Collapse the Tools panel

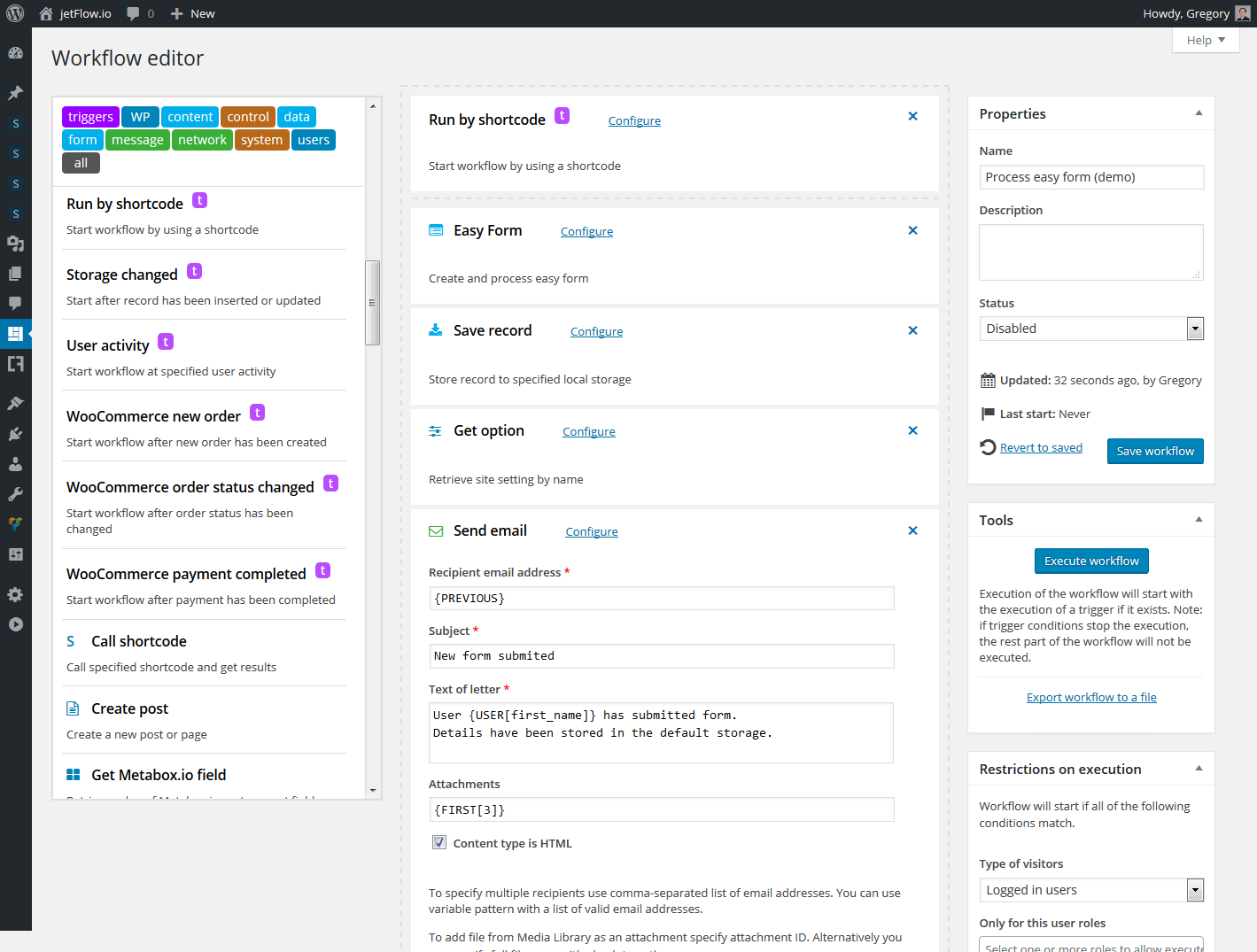coord(1199,520)
